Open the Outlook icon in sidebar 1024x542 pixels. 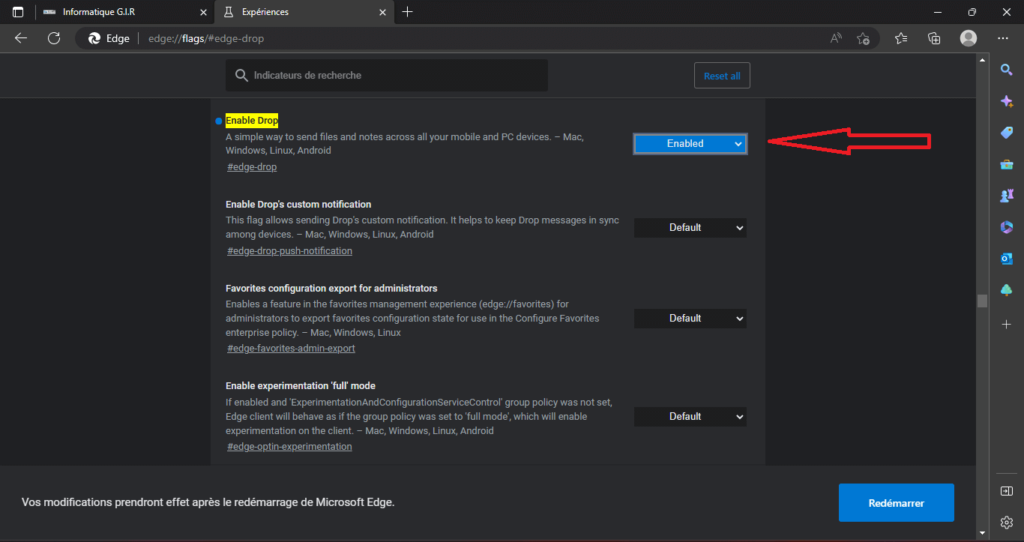(1006, 259)
